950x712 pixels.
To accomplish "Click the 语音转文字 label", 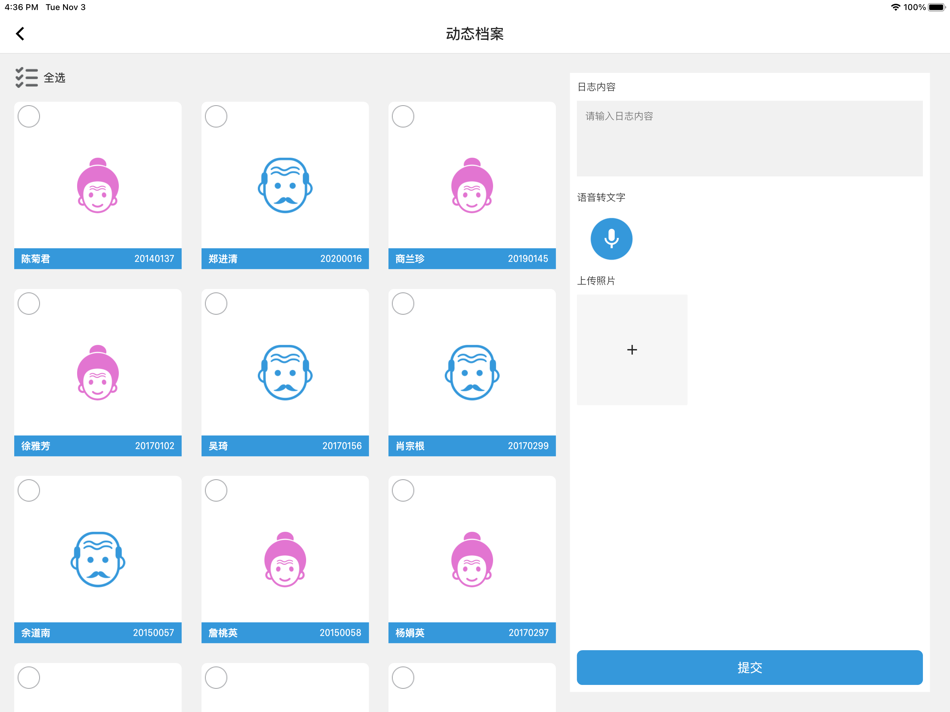I will 601,197.
